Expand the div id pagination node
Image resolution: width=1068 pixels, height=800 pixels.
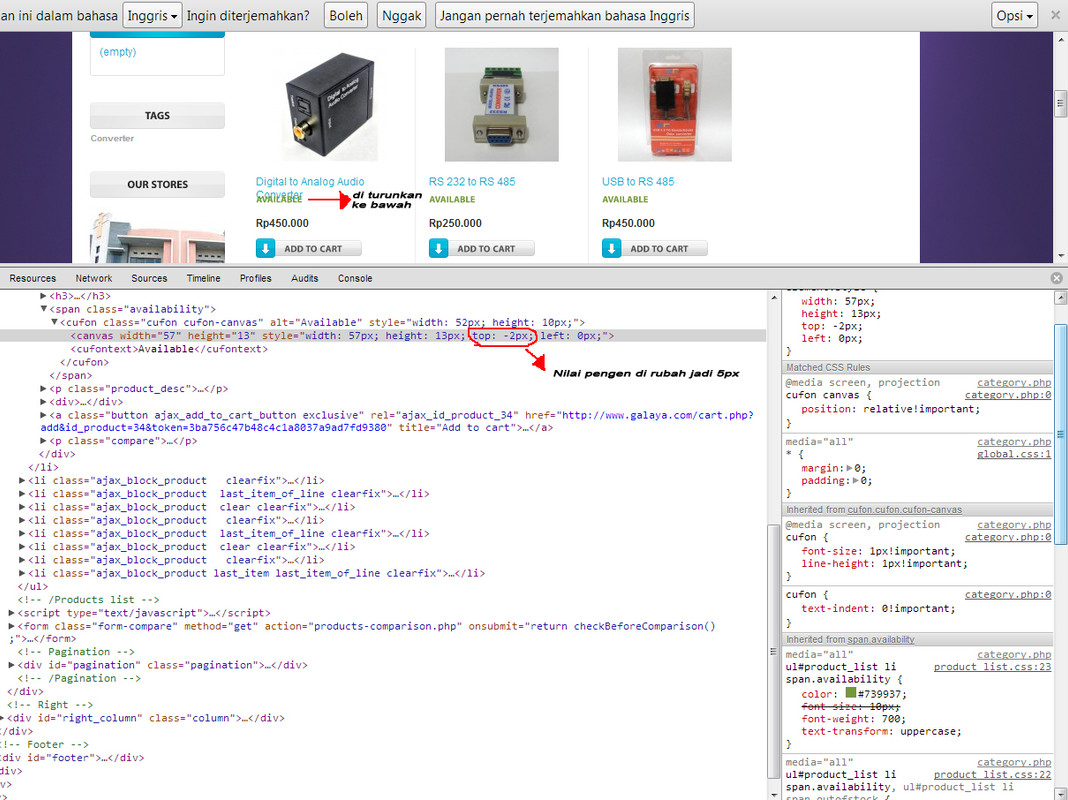tap(12, 665)
